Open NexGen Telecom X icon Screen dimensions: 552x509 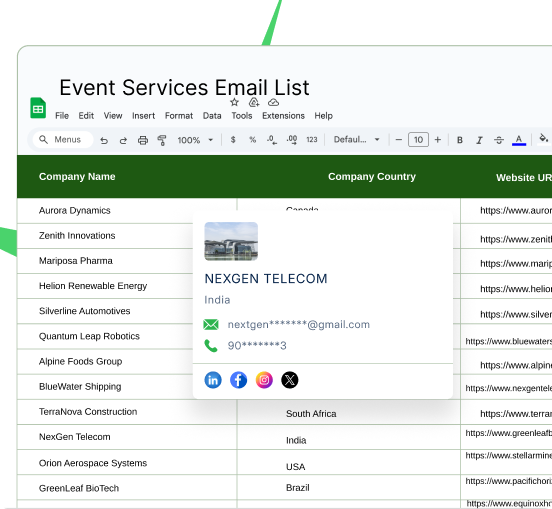click(x=290, y=380)
